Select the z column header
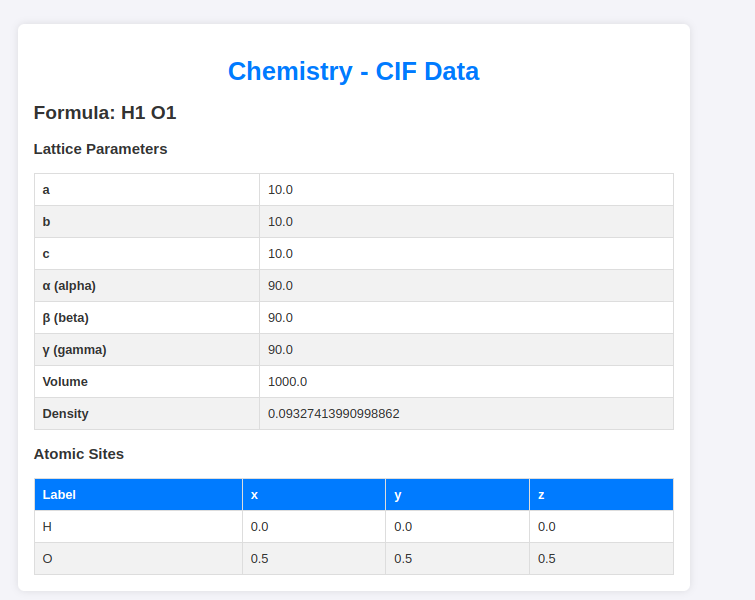 pos(601,495)
